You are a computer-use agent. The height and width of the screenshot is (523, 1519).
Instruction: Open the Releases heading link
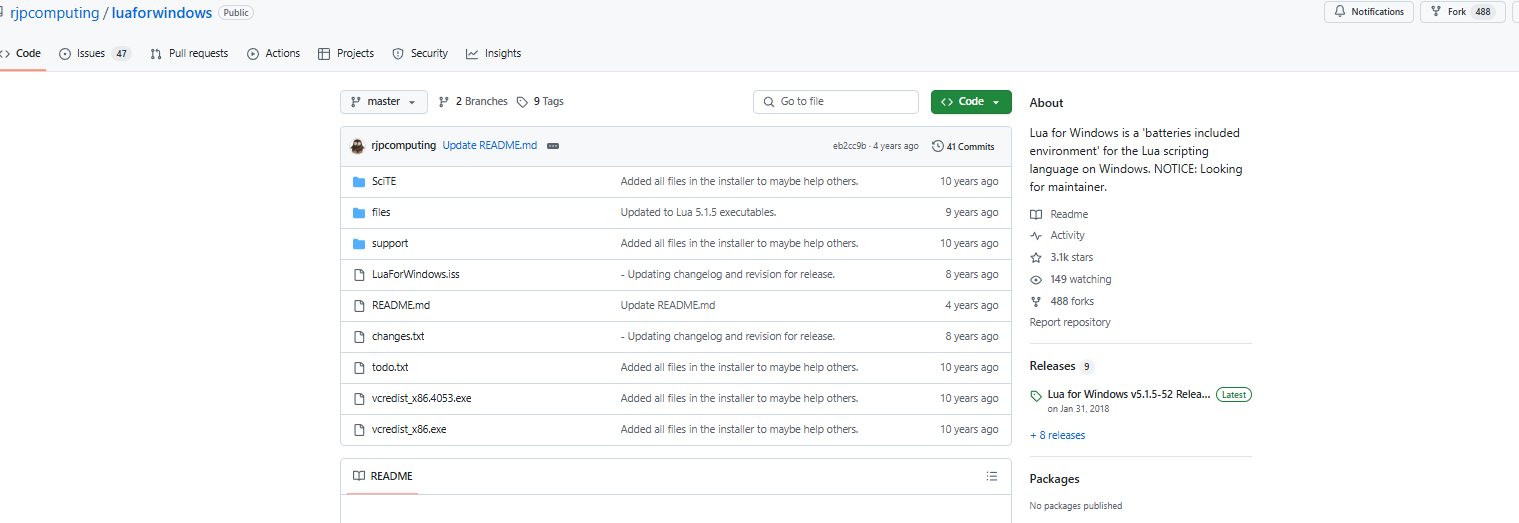point(1053,367)
